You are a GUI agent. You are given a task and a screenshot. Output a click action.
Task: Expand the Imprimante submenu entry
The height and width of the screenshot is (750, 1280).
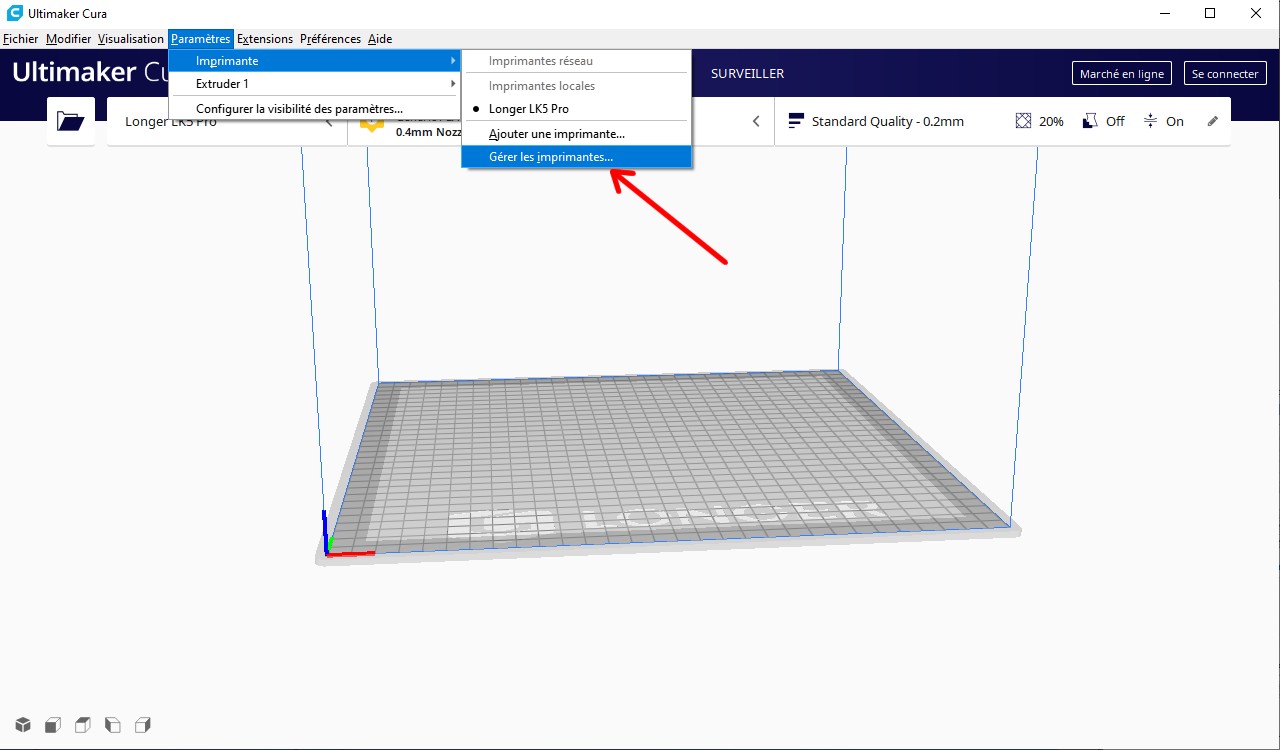click(315, 61)
